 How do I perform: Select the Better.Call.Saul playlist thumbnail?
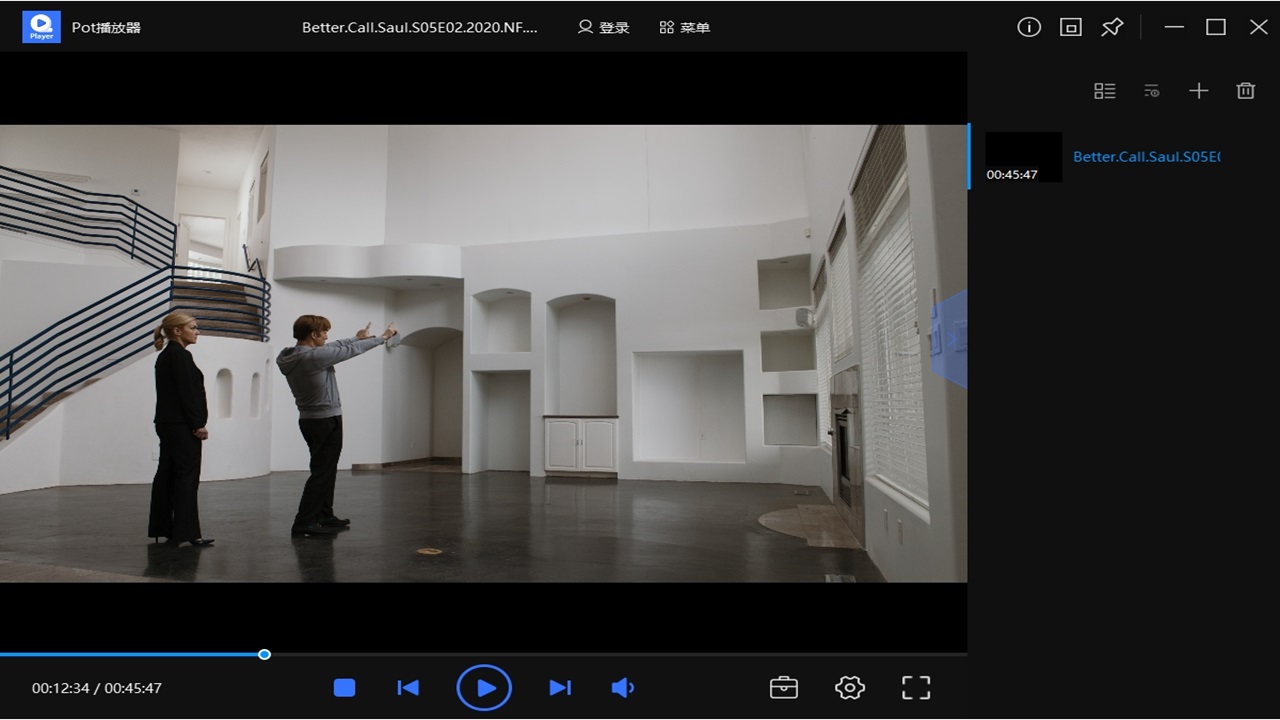click(x=1023, y=157)
